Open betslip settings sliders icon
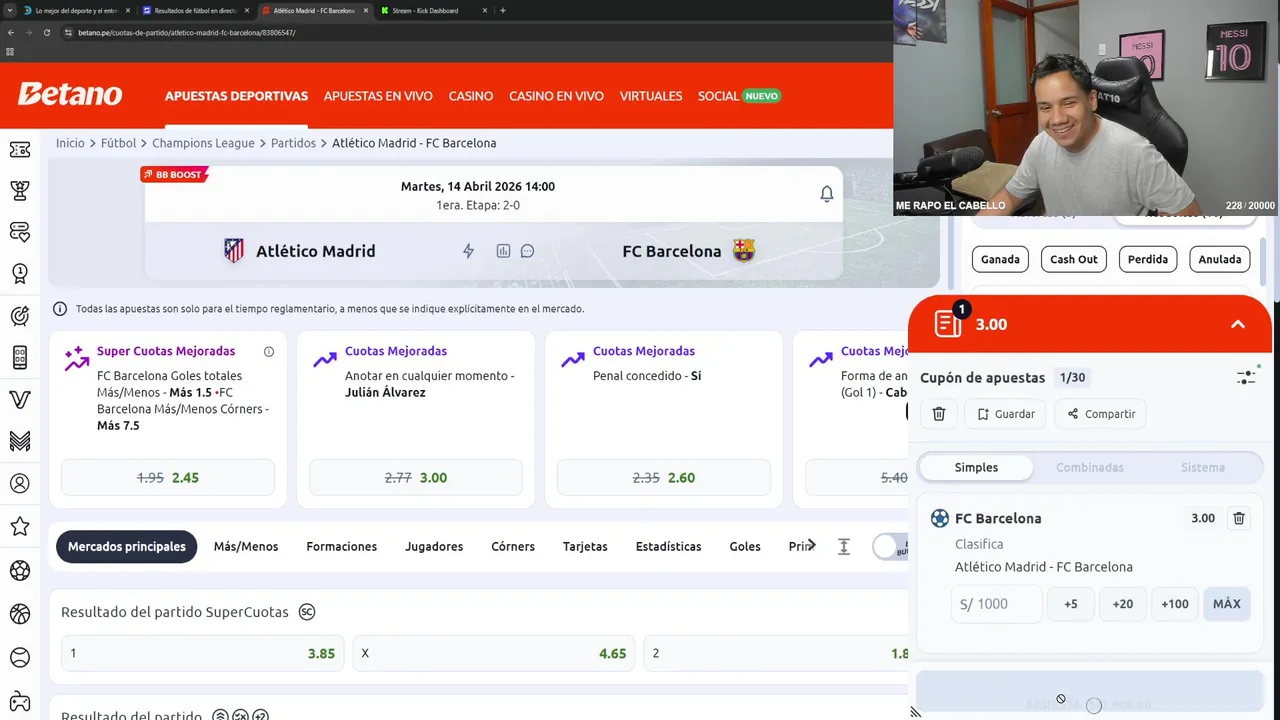 1246,377
